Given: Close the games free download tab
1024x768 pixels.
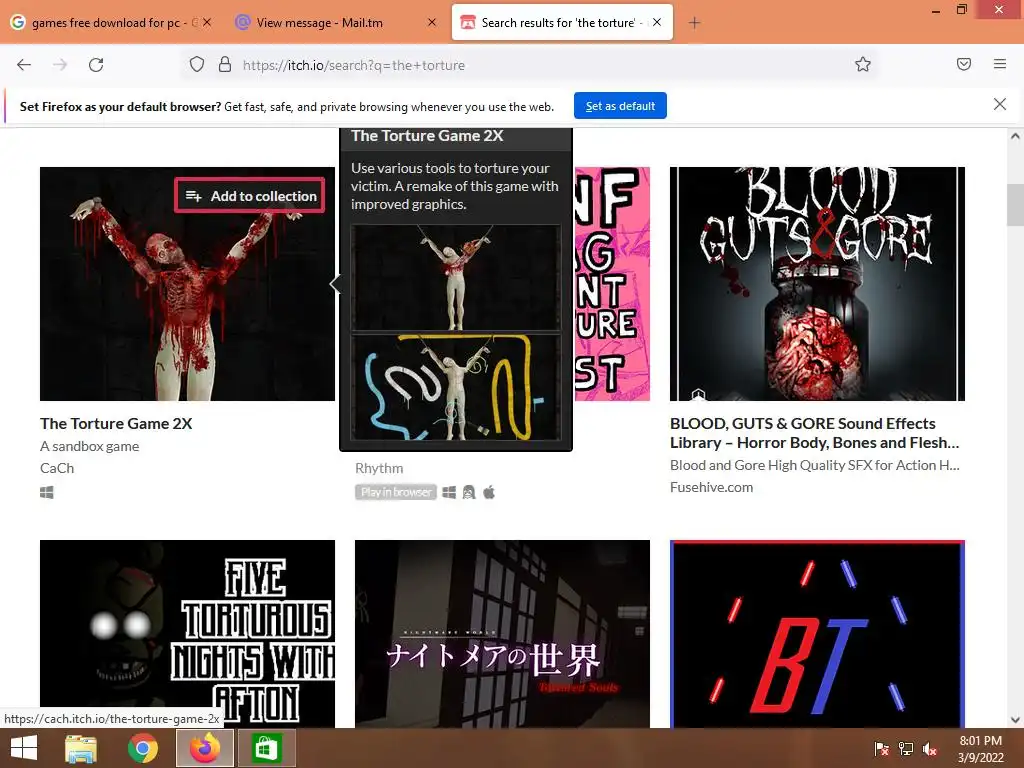Looking at the screenshot, I should pos(207,22).
